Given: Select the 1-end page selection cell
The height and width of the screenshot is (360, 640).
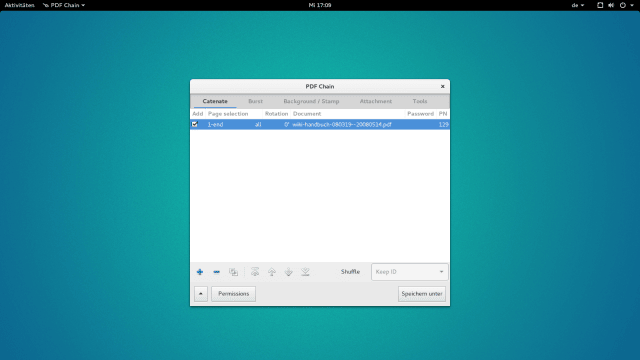Looking at the screenshot, I should (216, 124).
